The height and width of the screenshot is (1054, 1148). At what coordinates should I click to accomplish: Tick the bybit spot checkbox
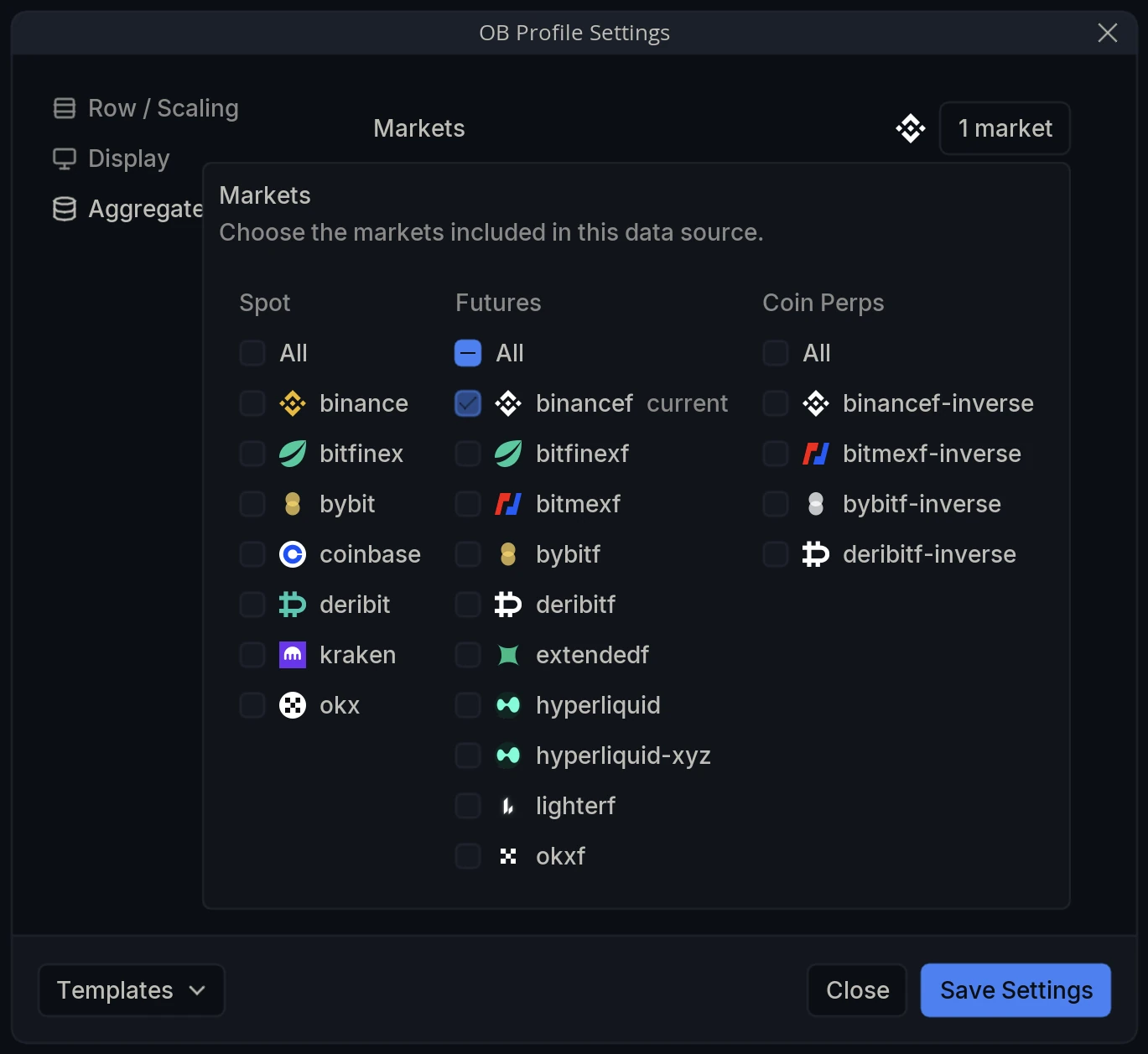click(252, 504)
